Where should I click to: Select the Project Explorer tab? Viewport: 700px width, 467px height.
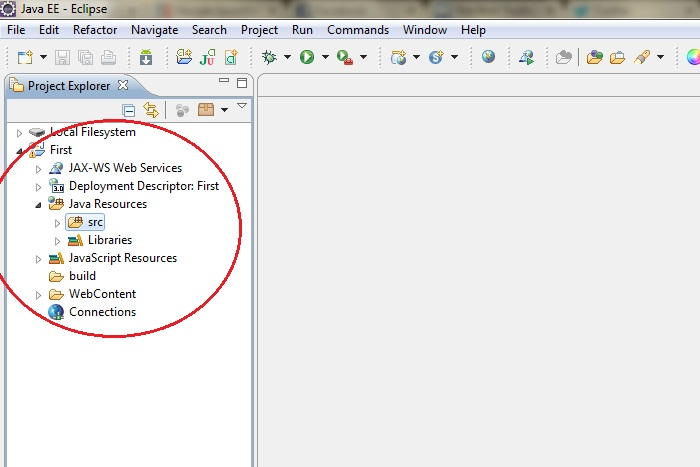[69, 85]
